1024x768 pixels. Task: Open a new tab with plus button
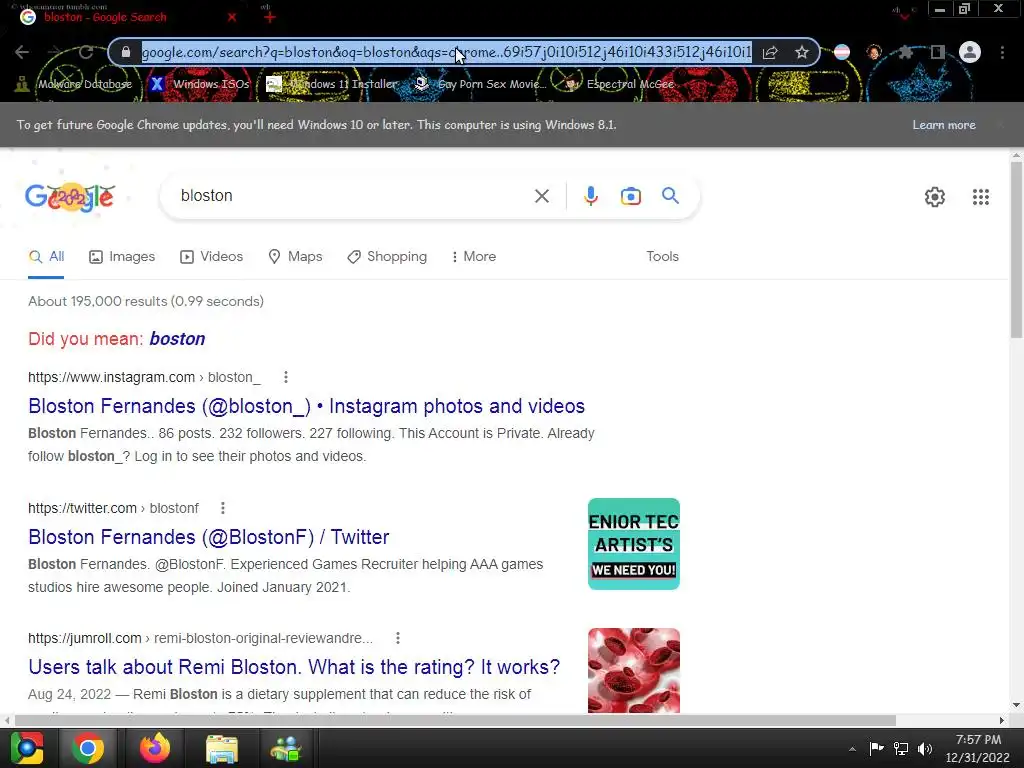tap(270, 17)
